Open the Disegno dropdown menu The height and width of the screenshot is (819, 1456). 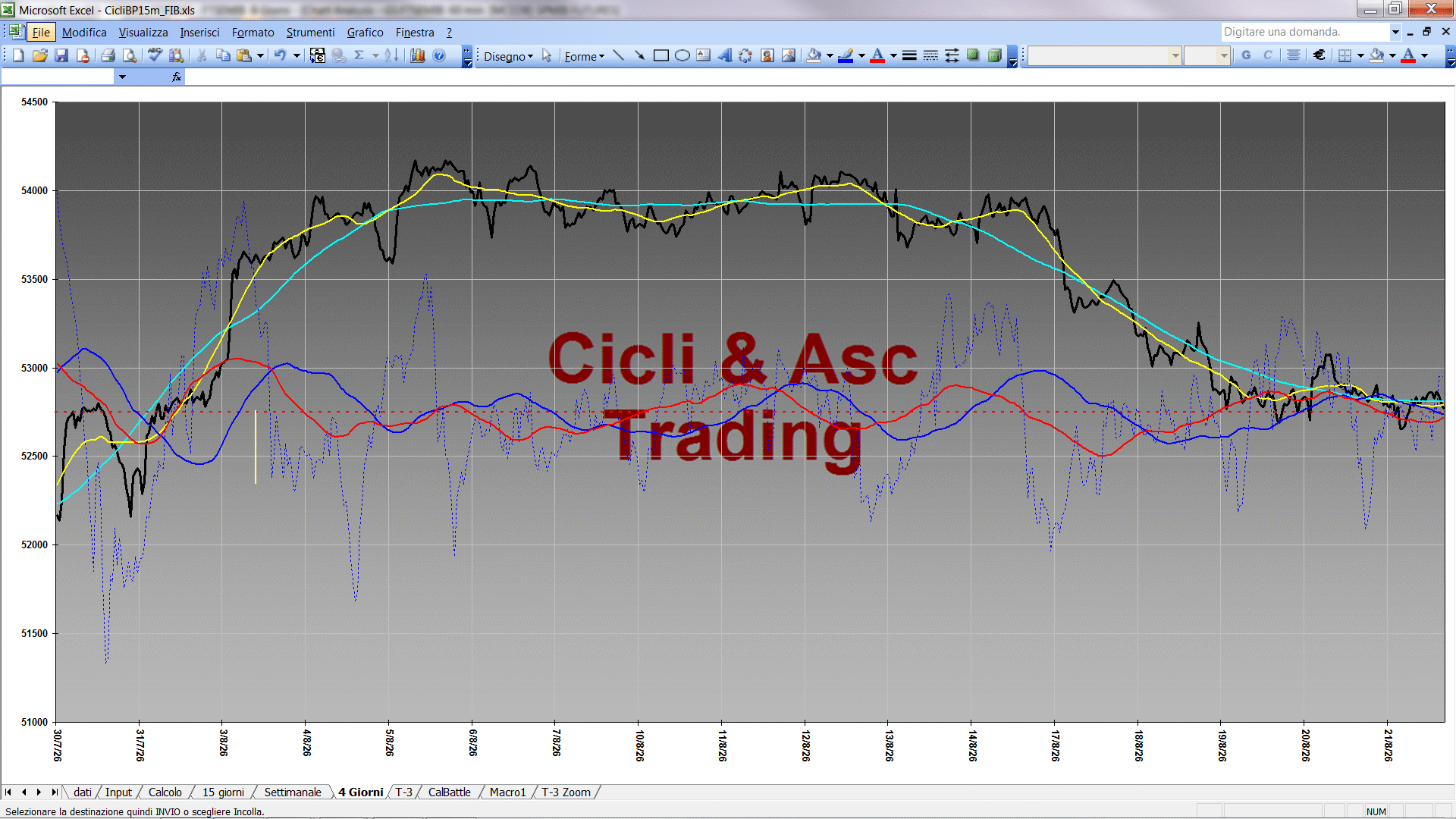click(508, 56)
